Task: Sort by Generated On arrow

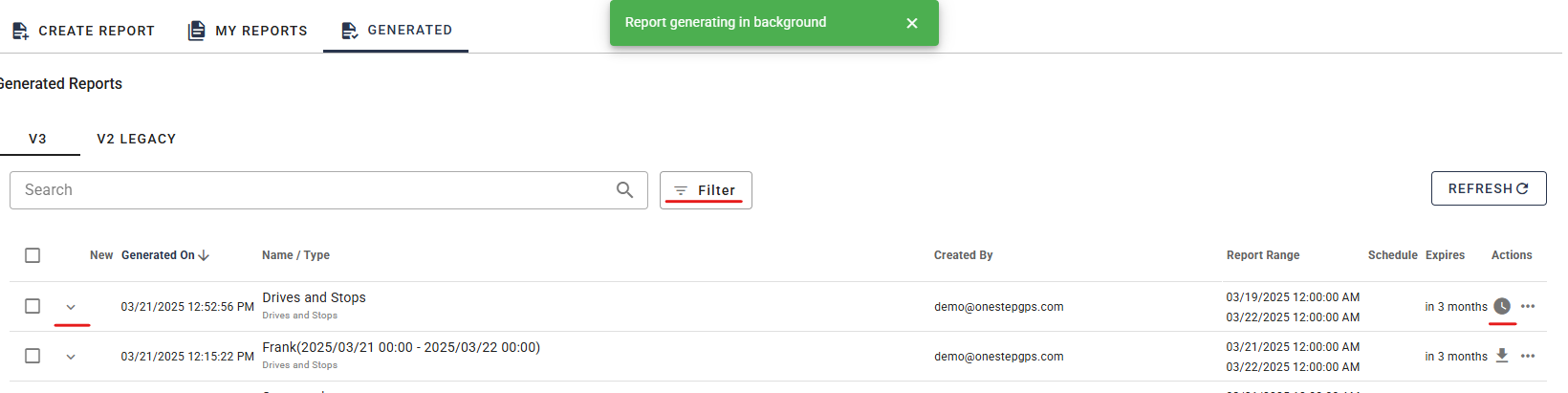Action: pos(204,255)
